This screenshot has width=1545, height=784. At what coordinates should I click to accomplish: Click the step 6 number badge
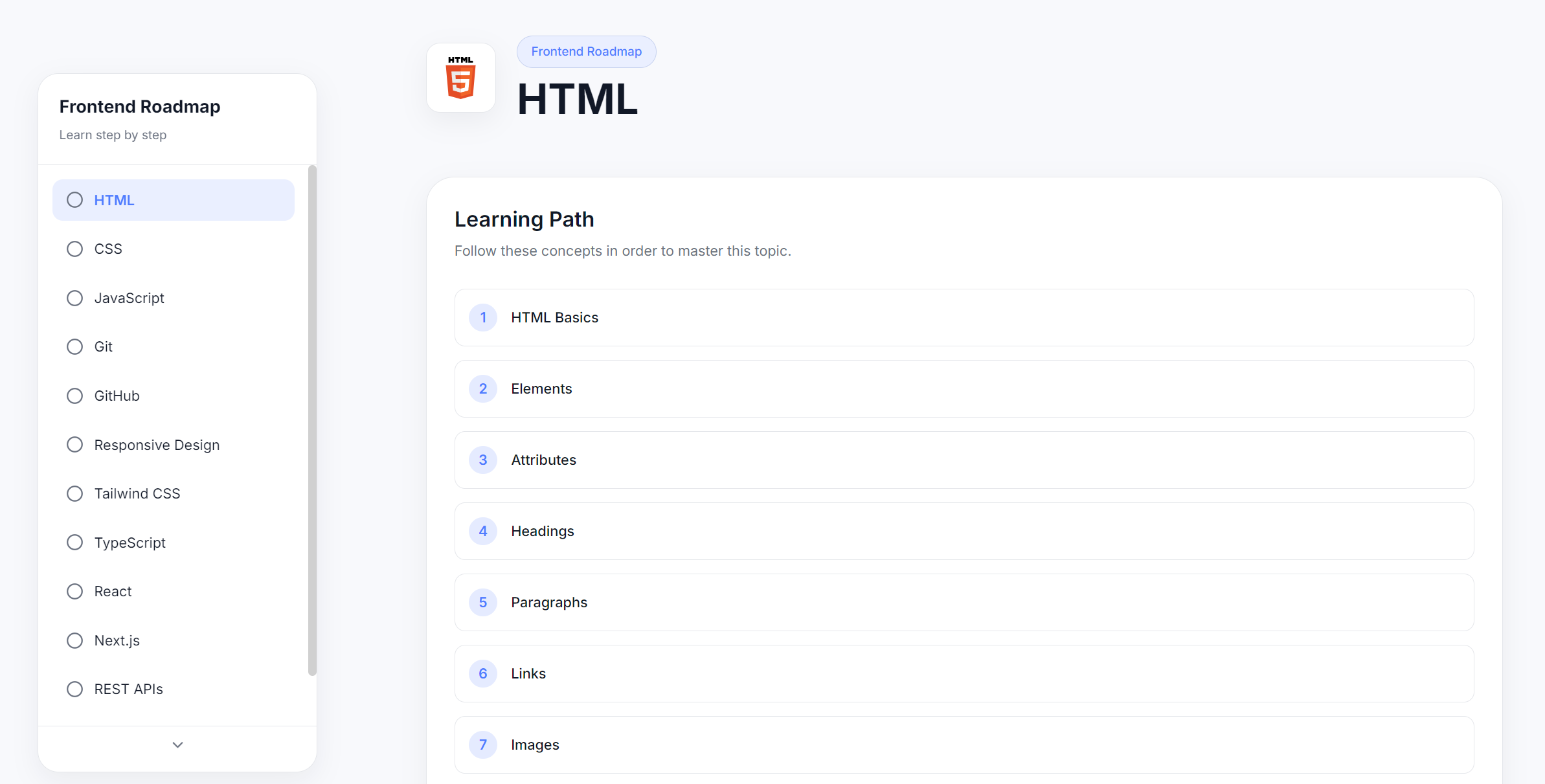pos(483,674)
